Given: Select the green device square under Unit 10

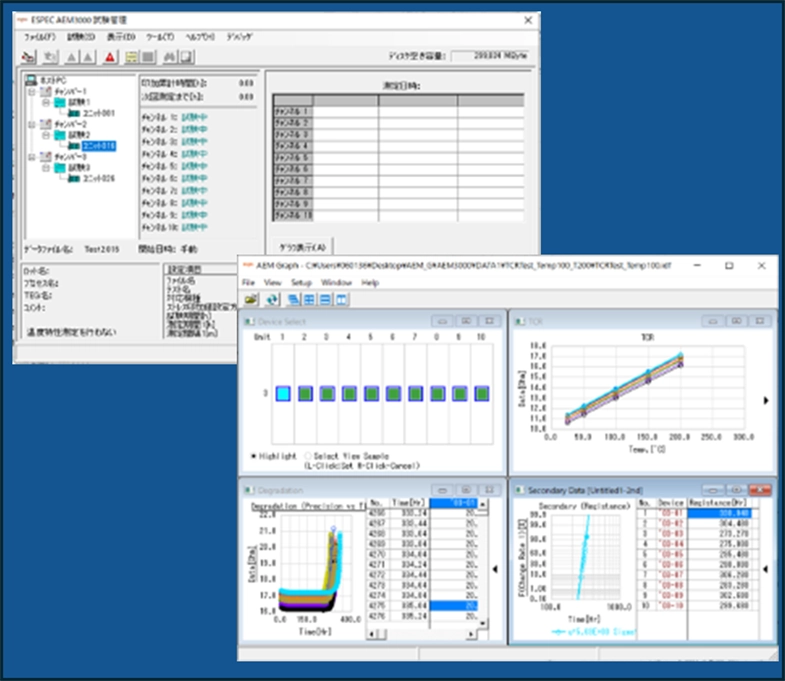Looking at the screenshot, I should coord(481,394).
